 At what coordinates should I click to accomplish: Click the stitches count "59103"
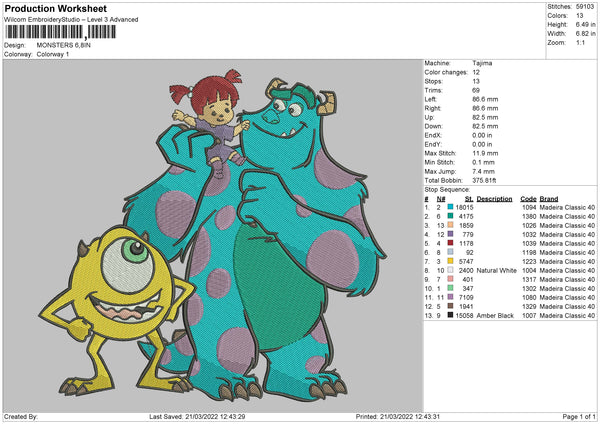tap(585, 7)
